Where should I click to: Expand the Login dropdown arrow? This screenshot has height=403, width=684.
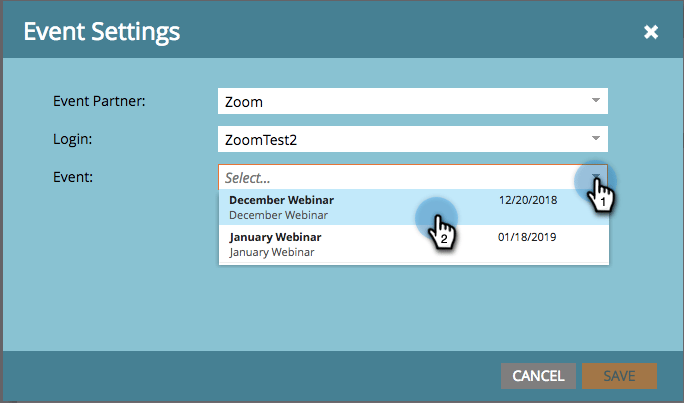tap(596, 139)
